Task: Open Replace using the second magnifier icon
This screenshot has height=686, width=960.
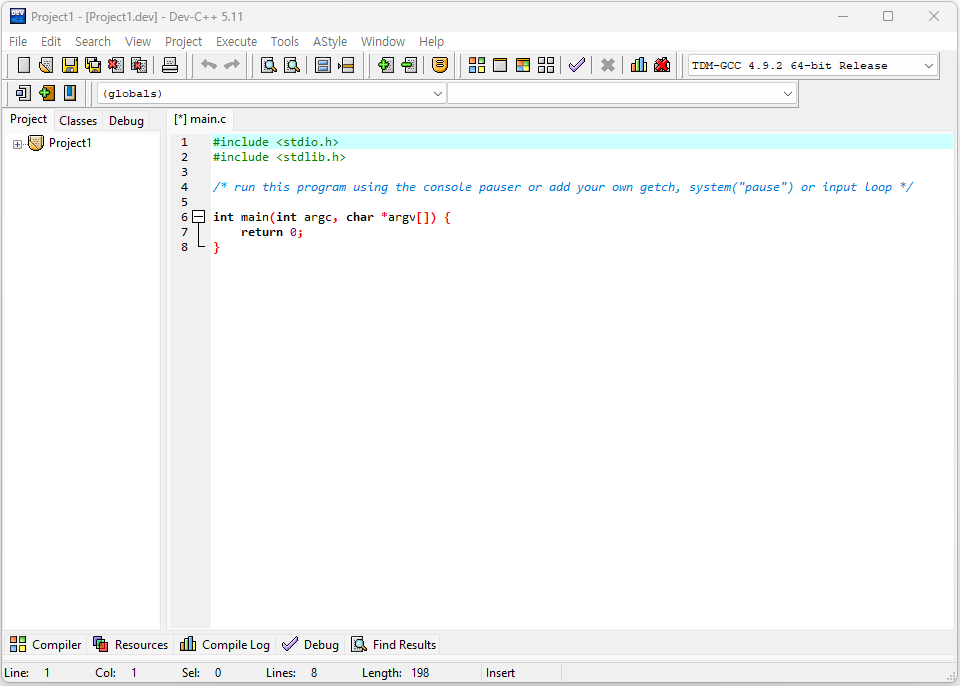Action: 291,65
